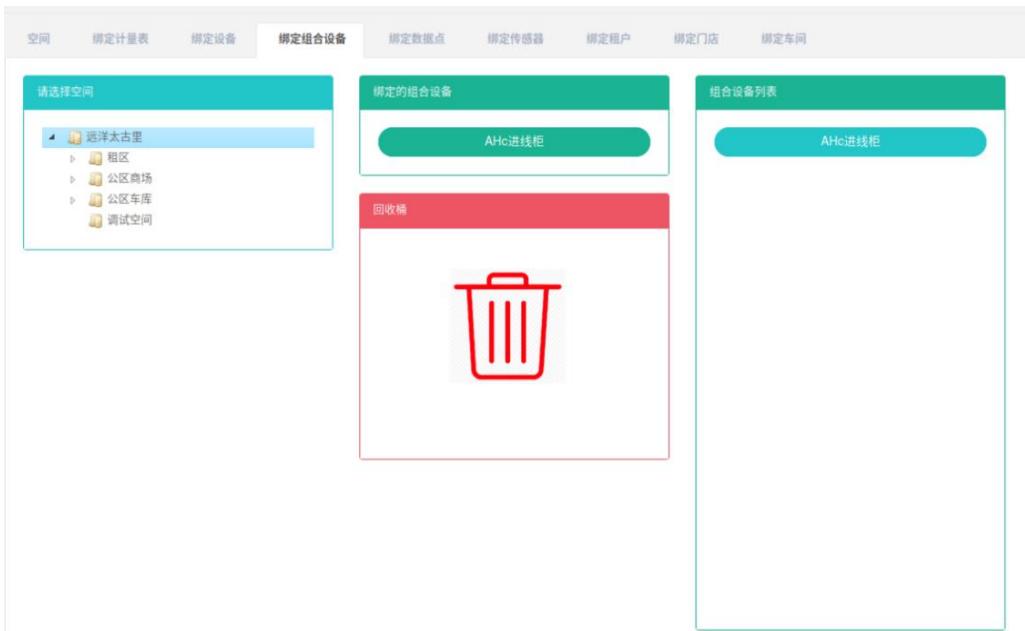Expand the 公区车库 tree node arrow
The image size is (1025, 631).
(x=72, y=200)
